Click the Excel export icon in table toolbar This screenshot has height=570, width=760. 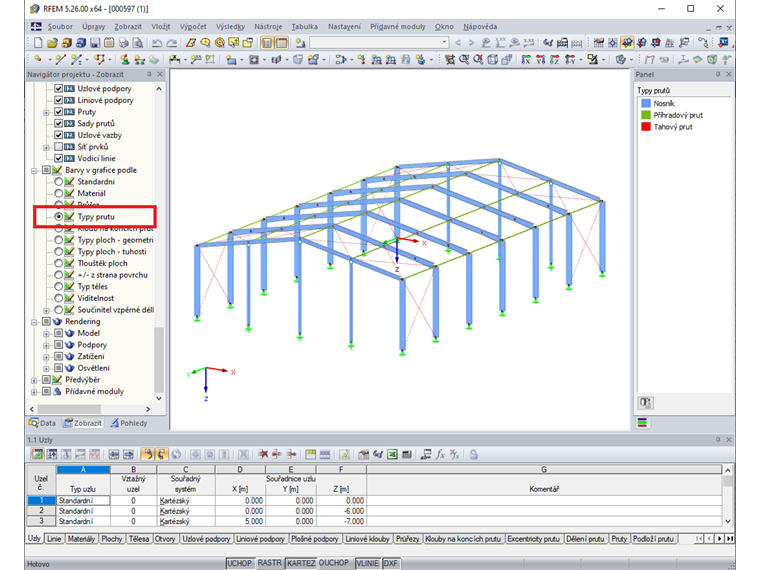pos(392,454)
